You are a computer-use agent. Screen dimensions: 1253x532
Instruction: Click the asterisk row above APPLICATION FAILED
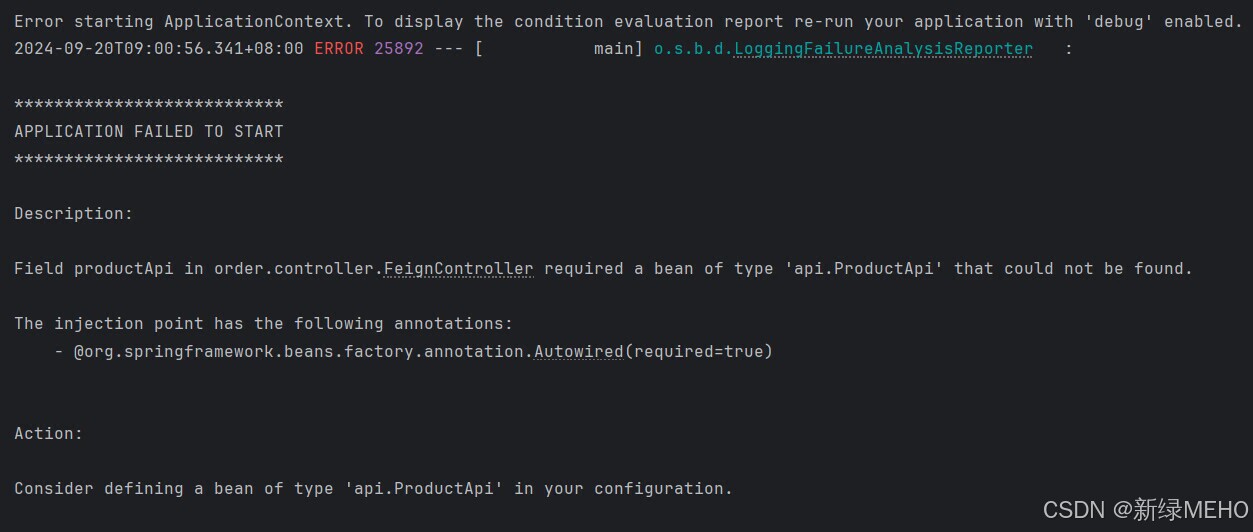(149, 105)
